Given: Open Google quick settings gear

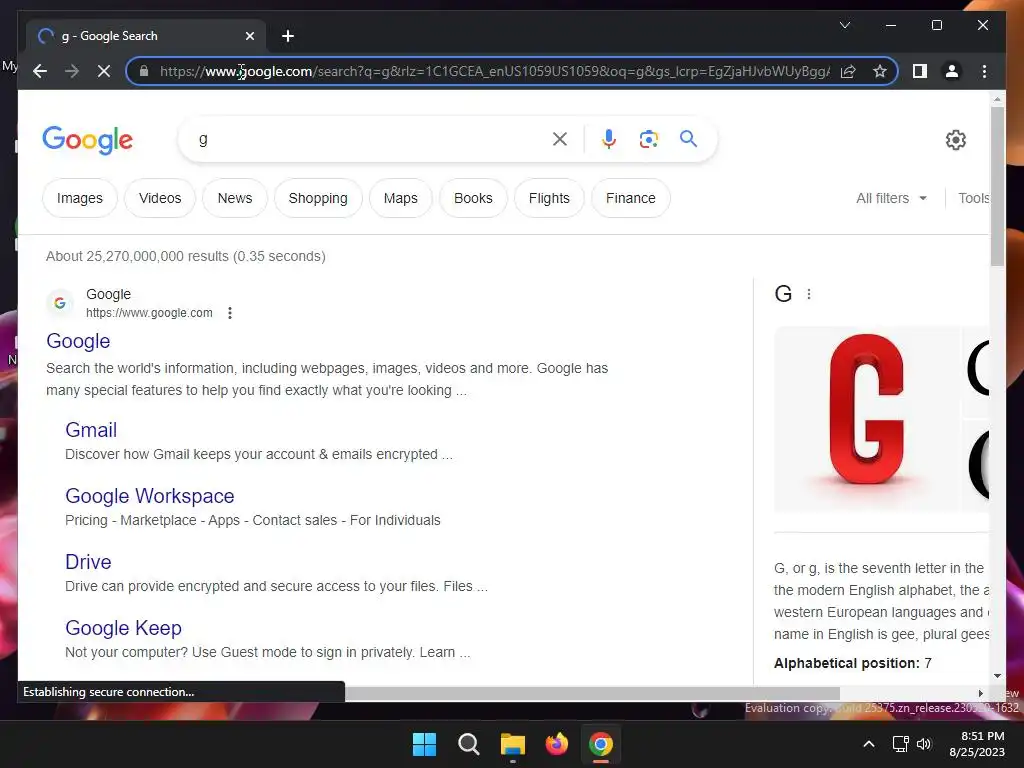Looking at the screenshot, I should [955, 140].
